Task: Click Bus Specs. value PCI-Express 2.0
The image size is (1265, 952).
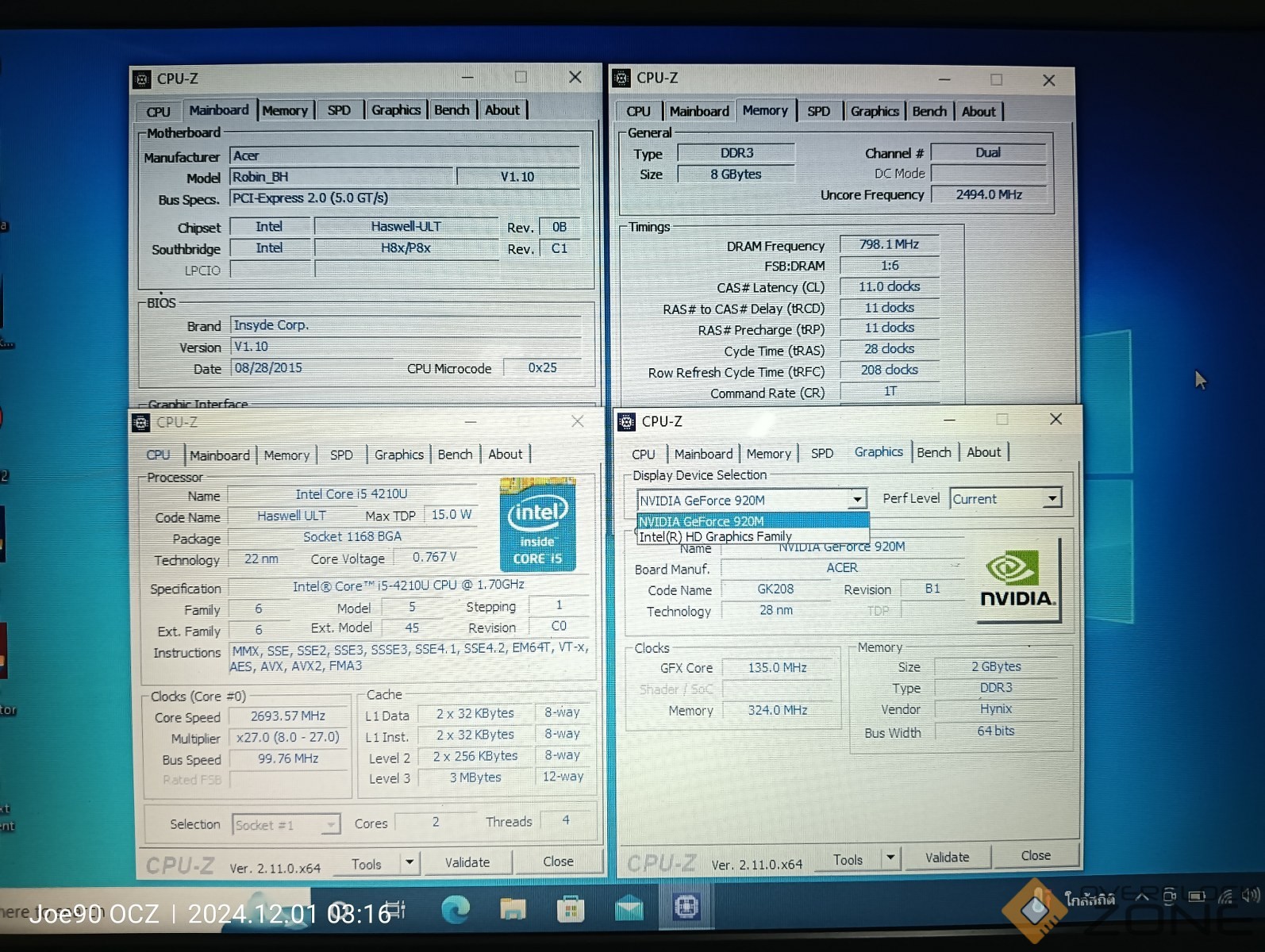Action: coord(406,198)
